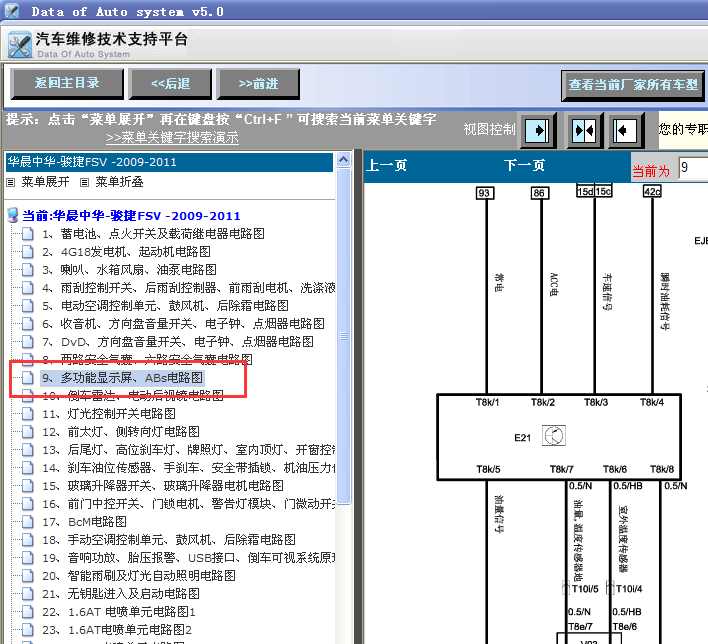Open 22、1.6AT 电喷单元电路图1

click(119, 611)
